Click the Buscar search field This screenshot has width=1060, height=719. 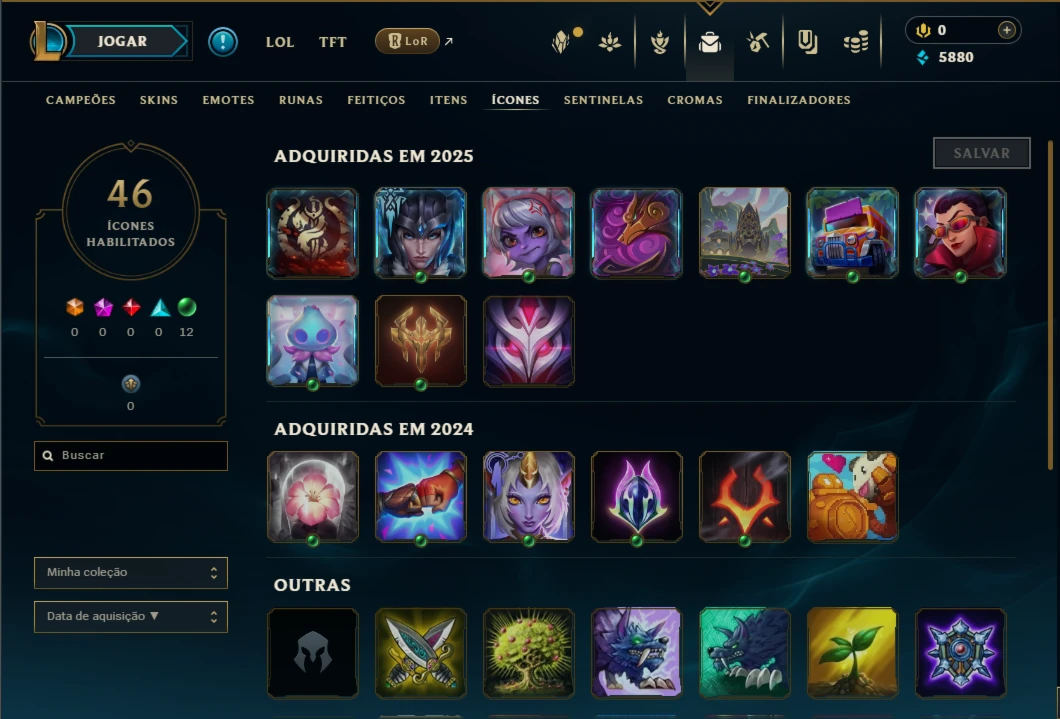pyautogui.click(x=130, y=455)
